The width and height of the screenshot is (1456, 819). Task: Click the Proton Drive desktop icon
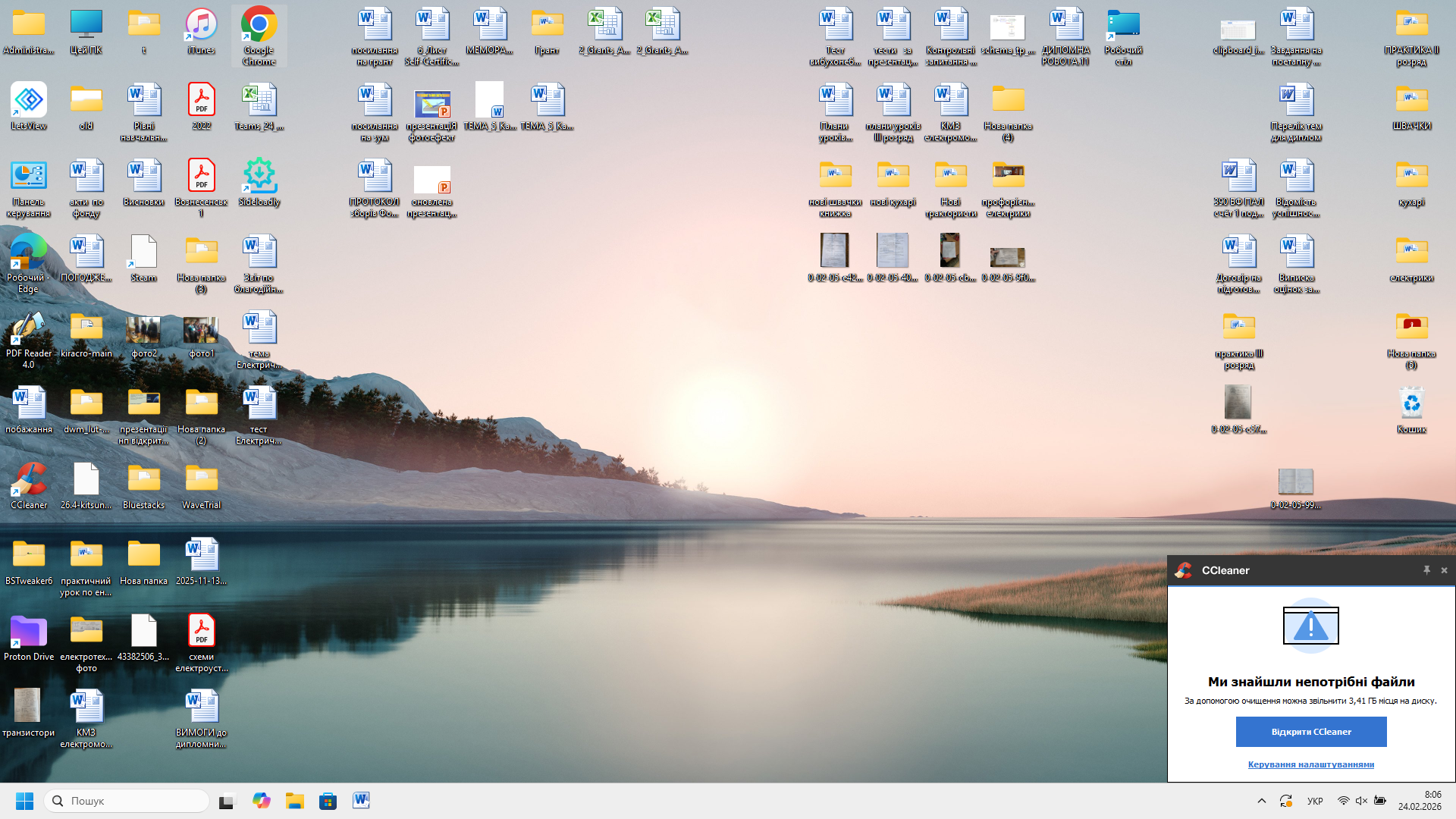29,632
